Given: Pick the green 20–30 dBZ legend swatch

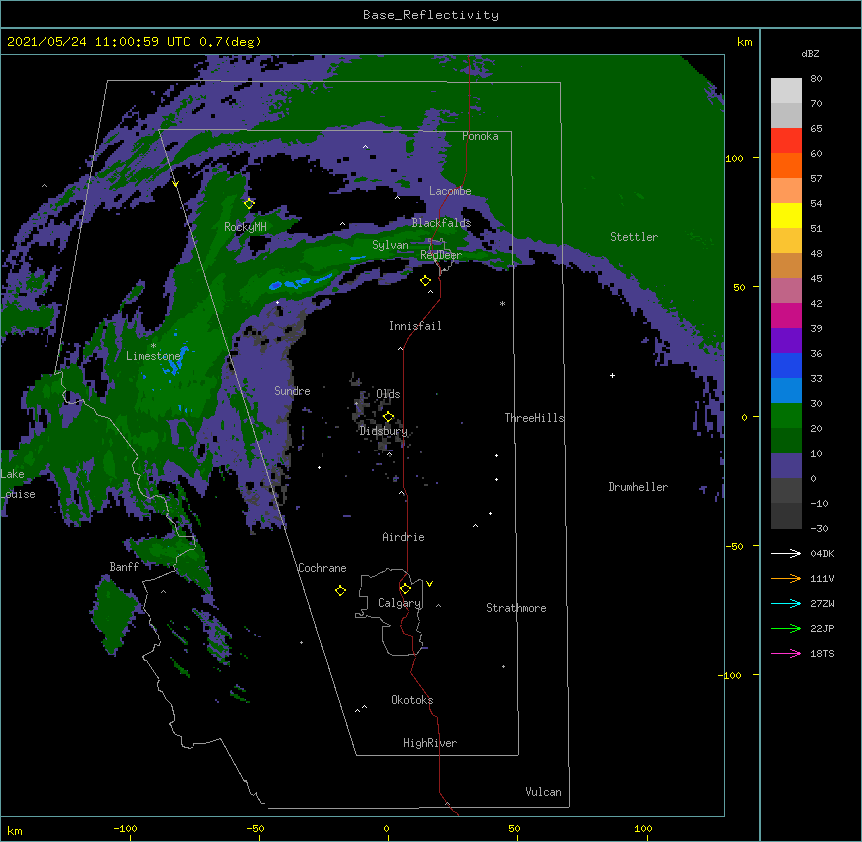Looking at the screenshot, I should click(x=786, y=416).
